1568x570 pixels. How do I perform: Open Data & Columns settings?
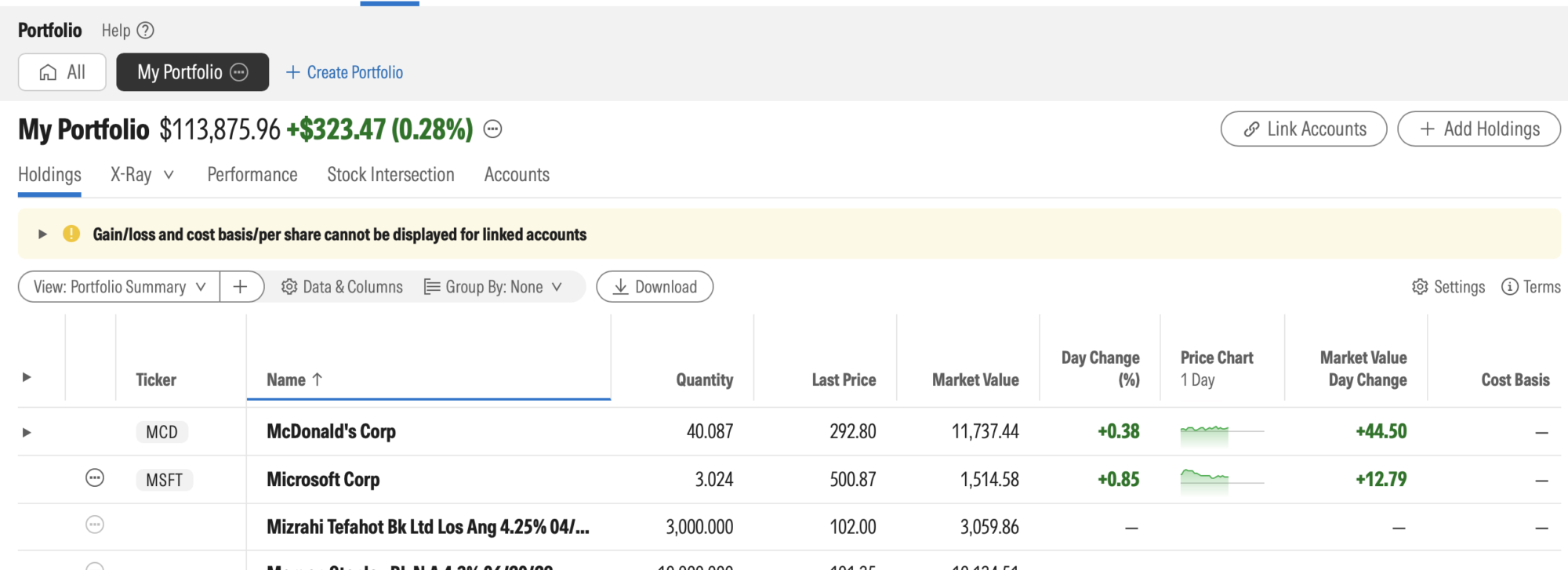342,287
